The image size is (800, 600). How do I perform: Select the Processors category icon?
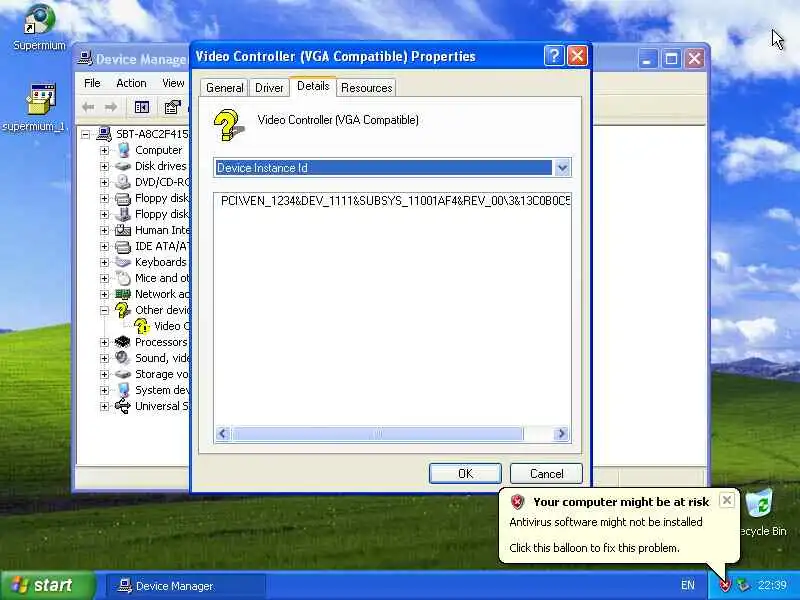(x=123, y=342)
